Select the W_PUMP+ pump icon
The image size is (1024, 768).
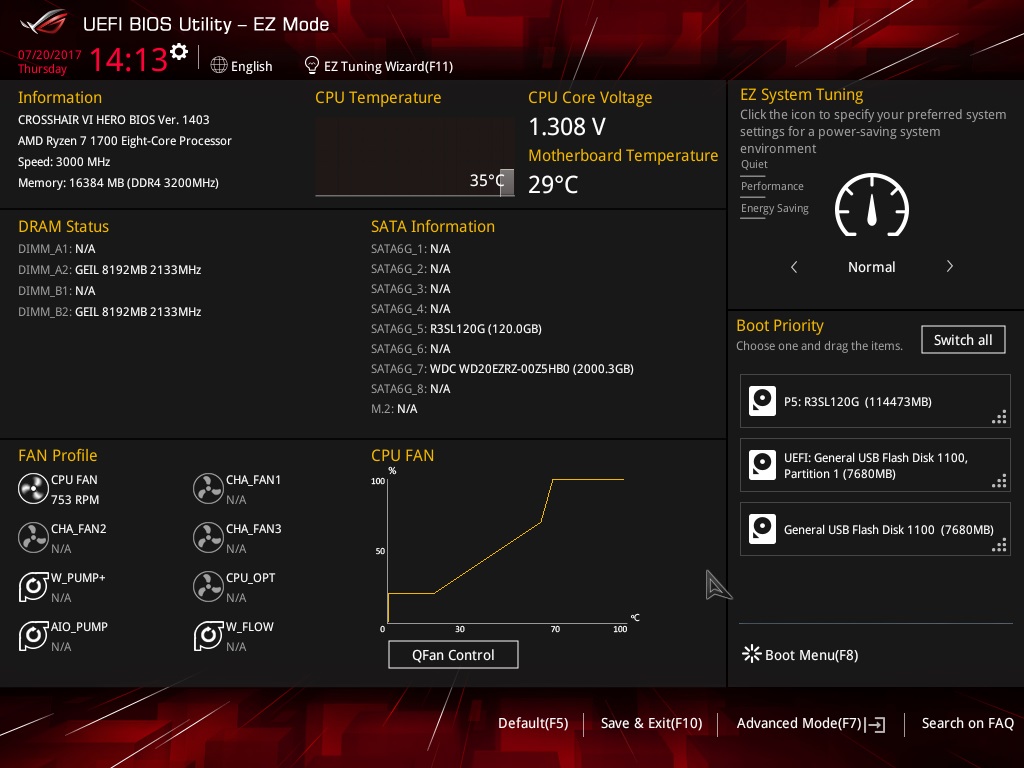tap(33, 587)
